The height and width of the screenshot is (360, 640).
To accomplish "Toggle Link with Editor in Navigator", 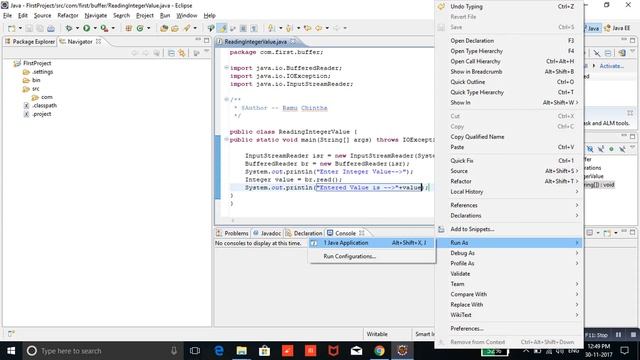I will [182, 53].
